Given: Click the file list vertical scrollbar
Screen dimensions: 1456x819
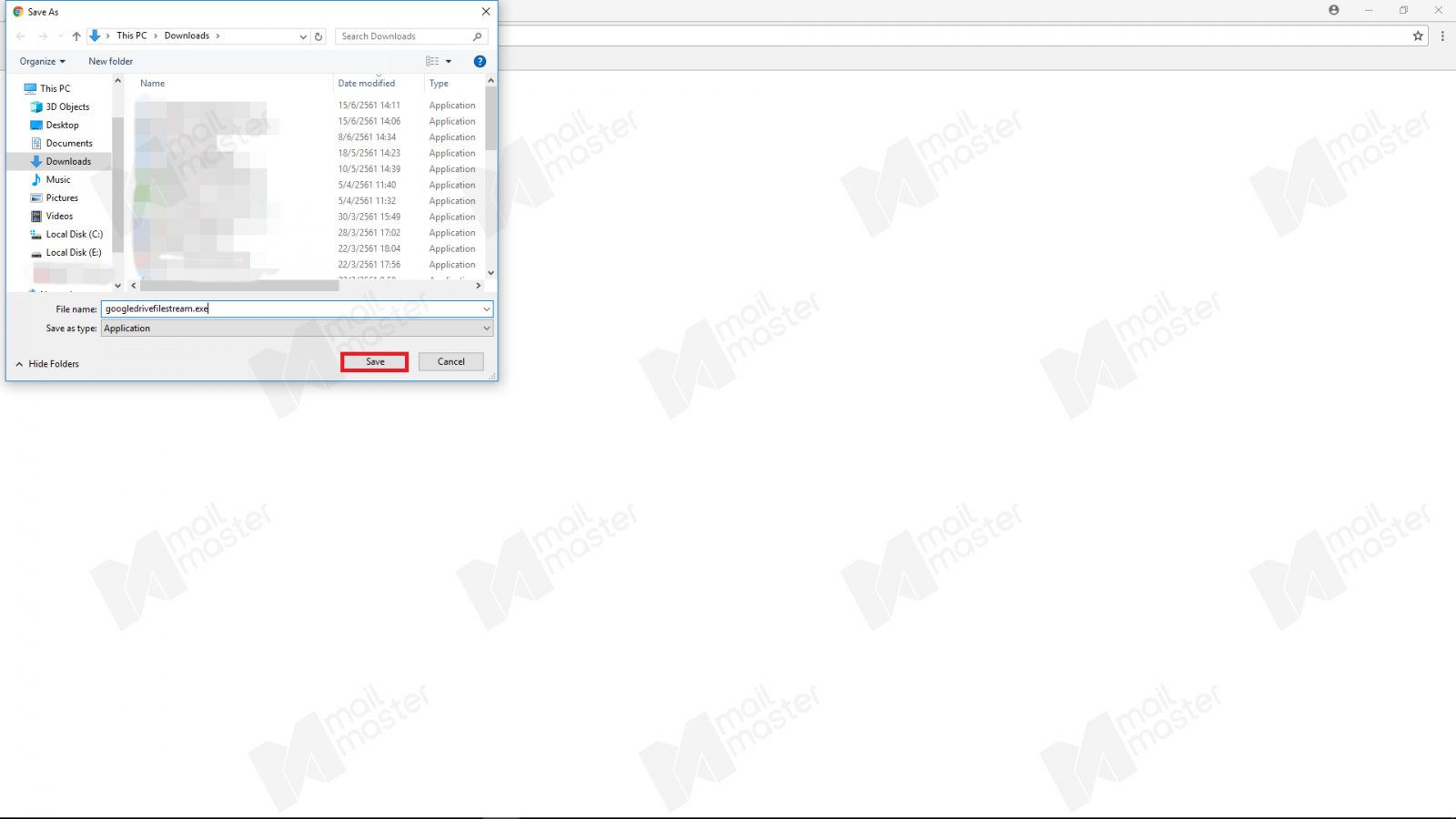Looking at the screenshot, I should 490,118.
